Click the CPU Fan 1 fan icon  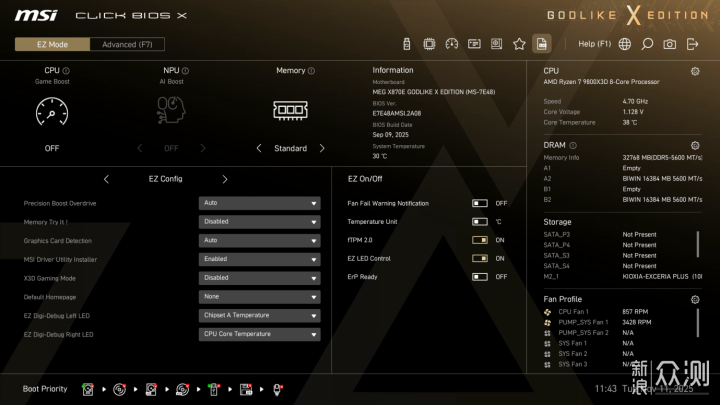[547, 312]
